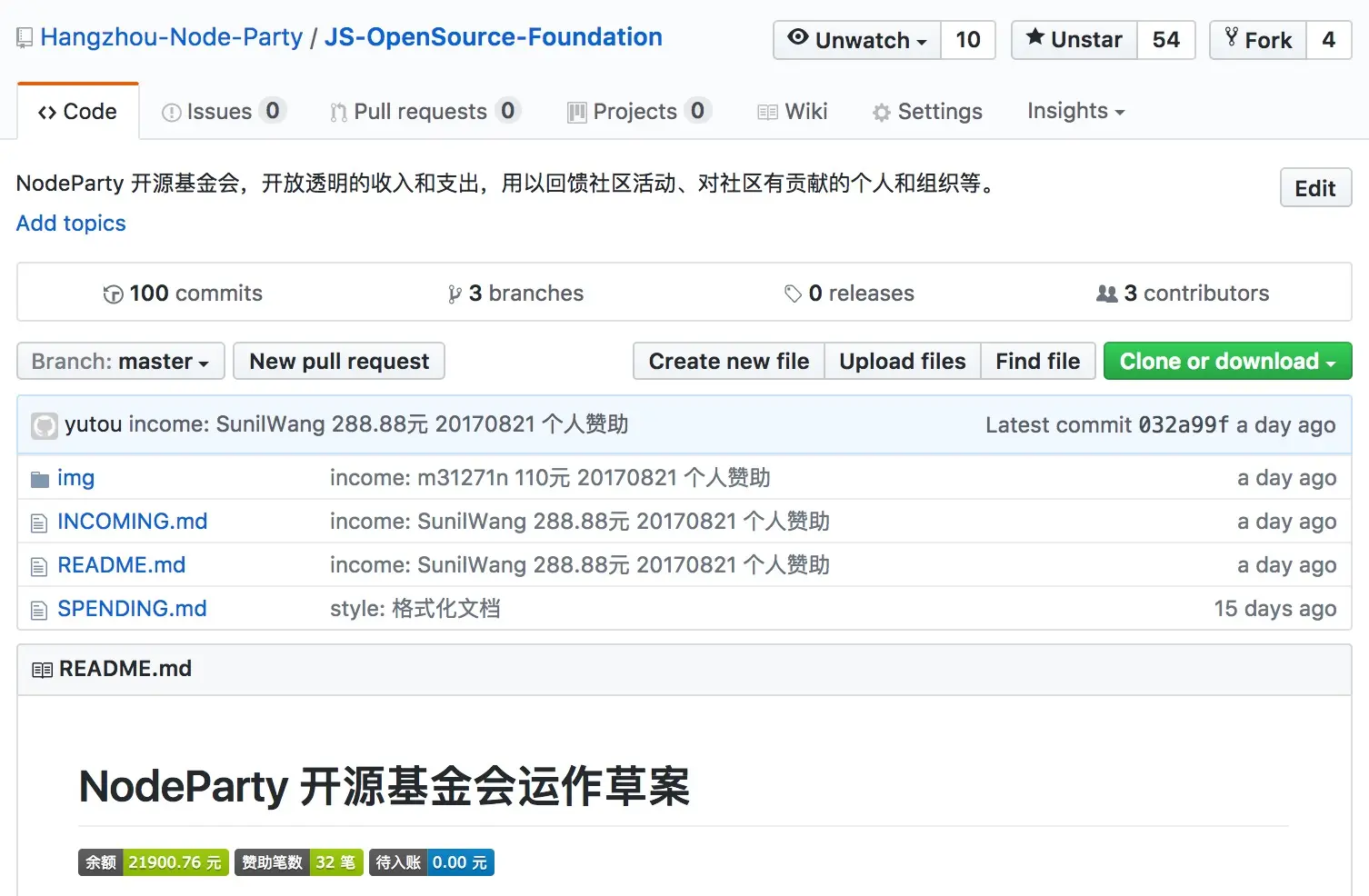1369x896 pixels.
Task: Open commit hash 032a99f
Action: point(1184,424)
